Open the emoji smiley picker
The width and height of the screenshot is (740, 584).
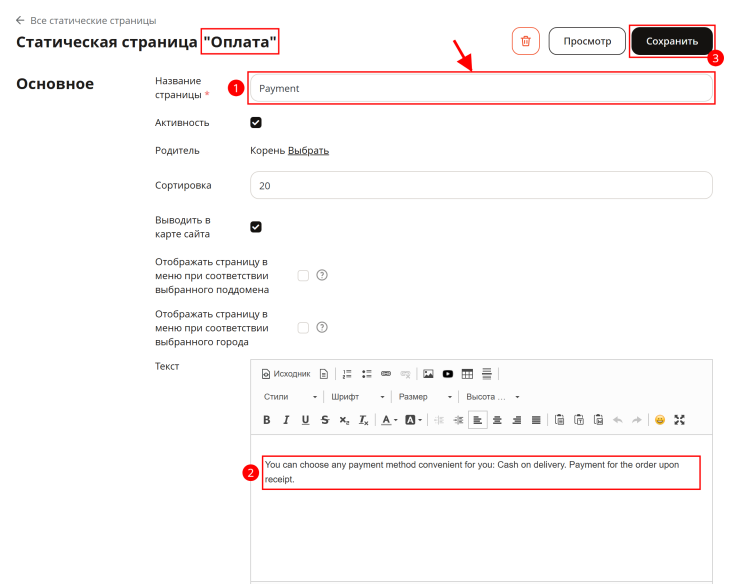660,420
